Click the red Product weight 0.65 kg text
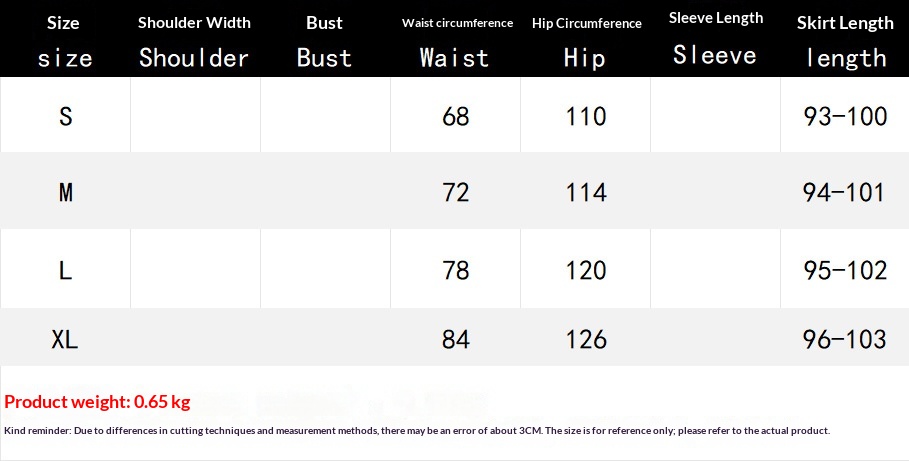909x461 pixels. tap(97, 402)
